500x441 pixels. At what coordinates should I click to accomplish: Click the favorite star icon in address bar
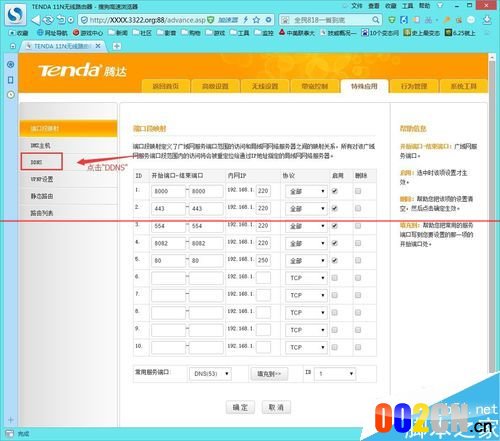[256, 20]
